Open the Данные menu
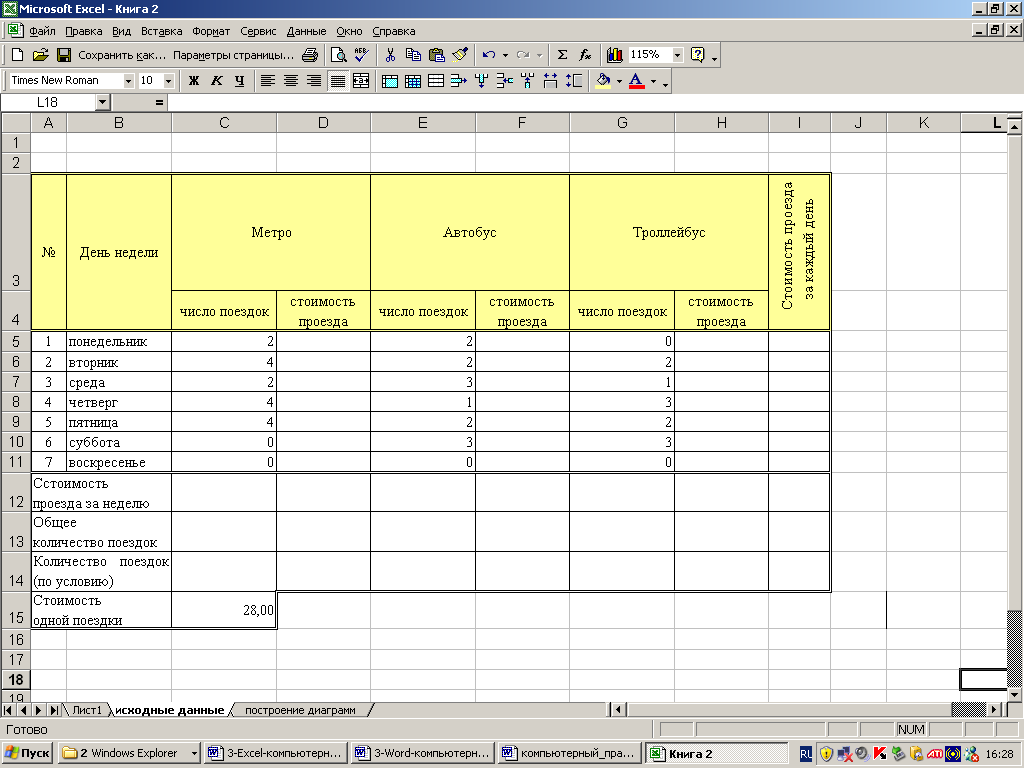The width and height of the screenshot is (1024, 768). coord(306,31)
